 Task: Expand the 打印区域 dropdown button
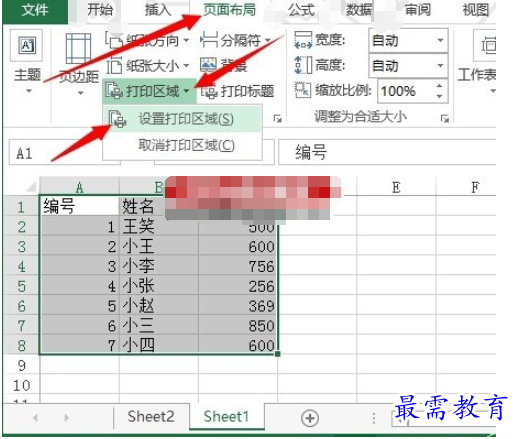pos(149,91)
